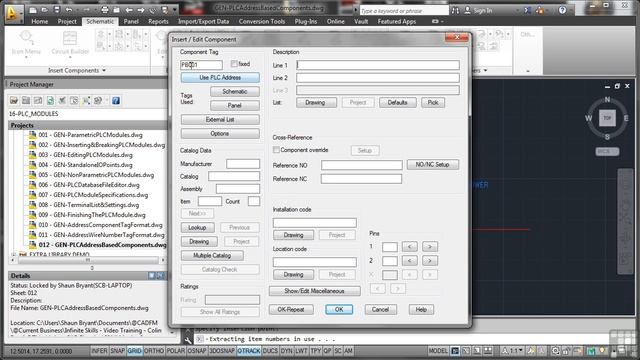Click the Defaults button in Description

(398, 102)
